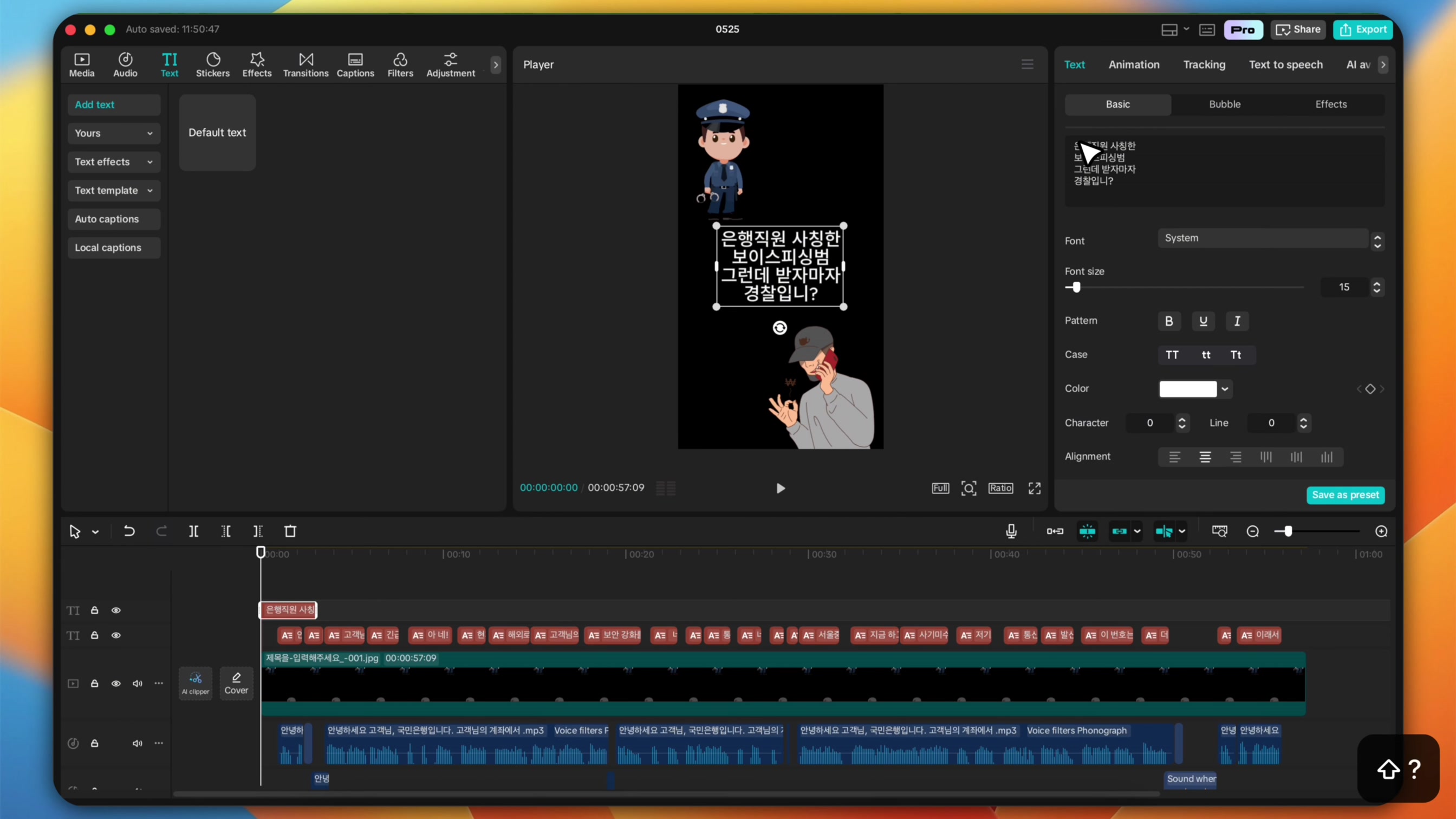Open Local captions
This screenshot has height=819, width=1456.
pyautogui.click(x=114, y=248)
